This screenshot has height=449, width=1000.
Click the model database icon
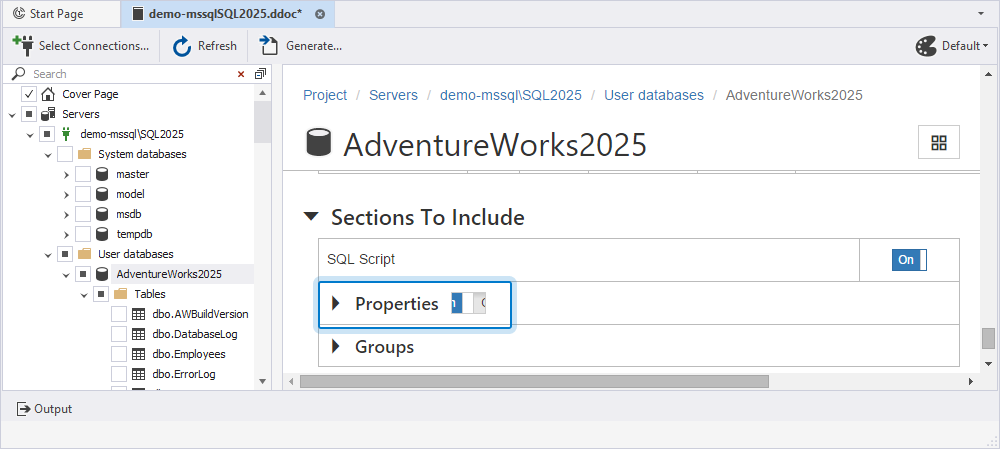click(x=101, y=194)
